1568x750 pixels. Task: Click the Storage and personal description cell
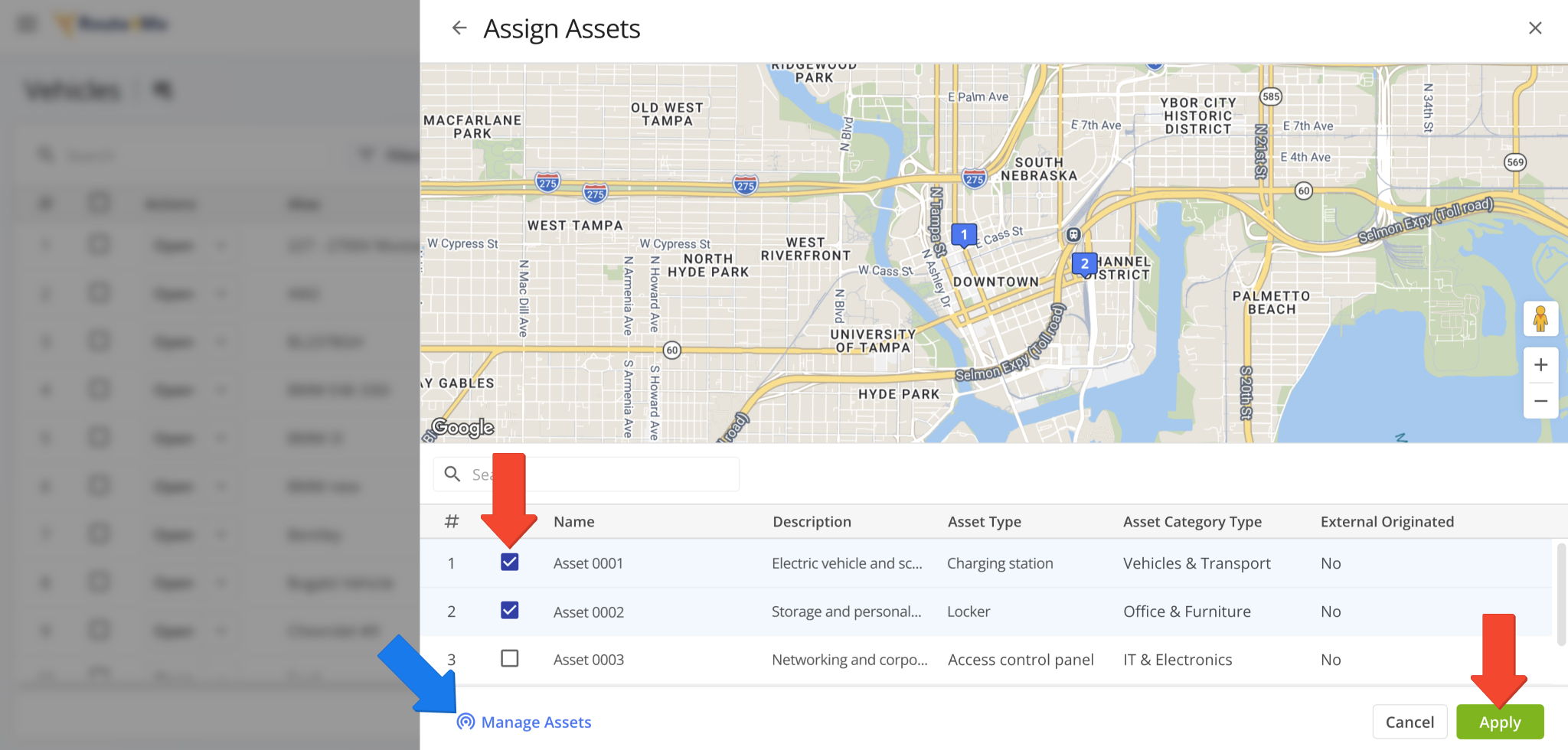pyautogui.click(x=846, y=611)
